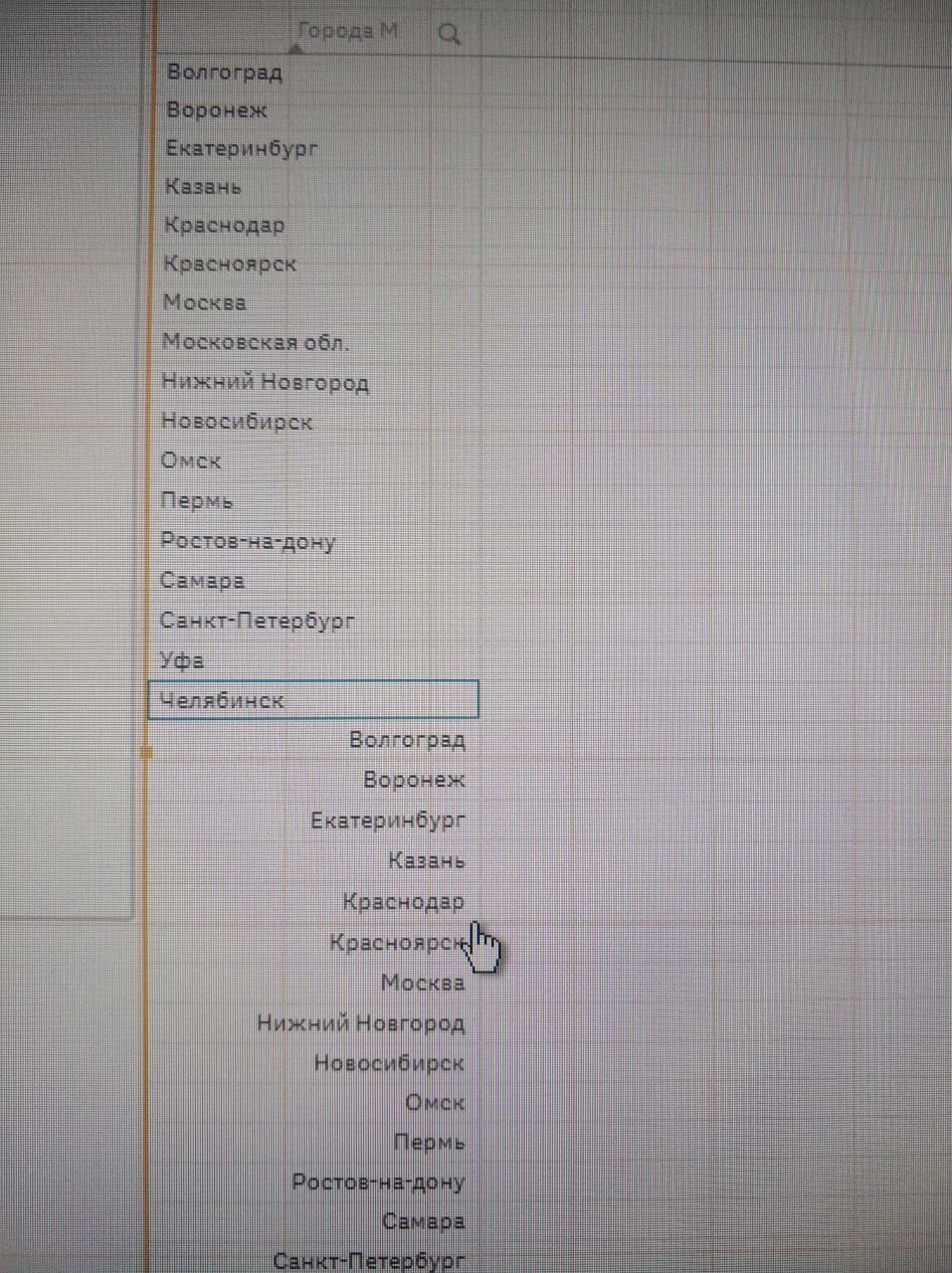Select right-aligned Екатеринбург in lower list

click(388, 820)
